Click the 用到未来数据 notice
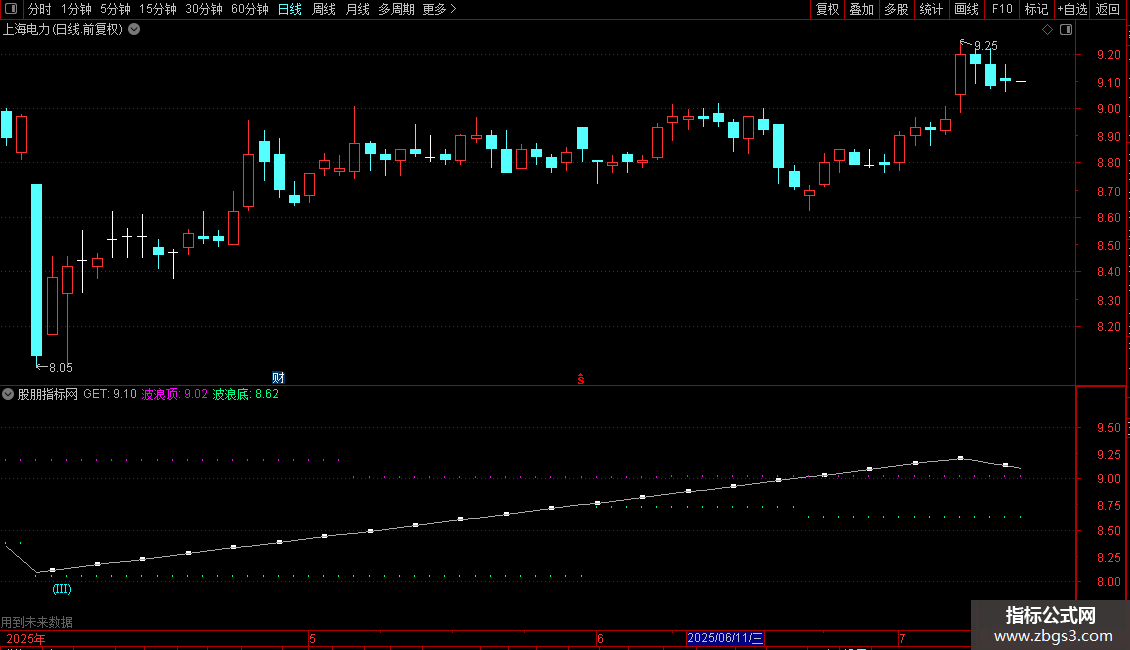The width and height of the screenshot is (1130, 650). coord(37,622)
